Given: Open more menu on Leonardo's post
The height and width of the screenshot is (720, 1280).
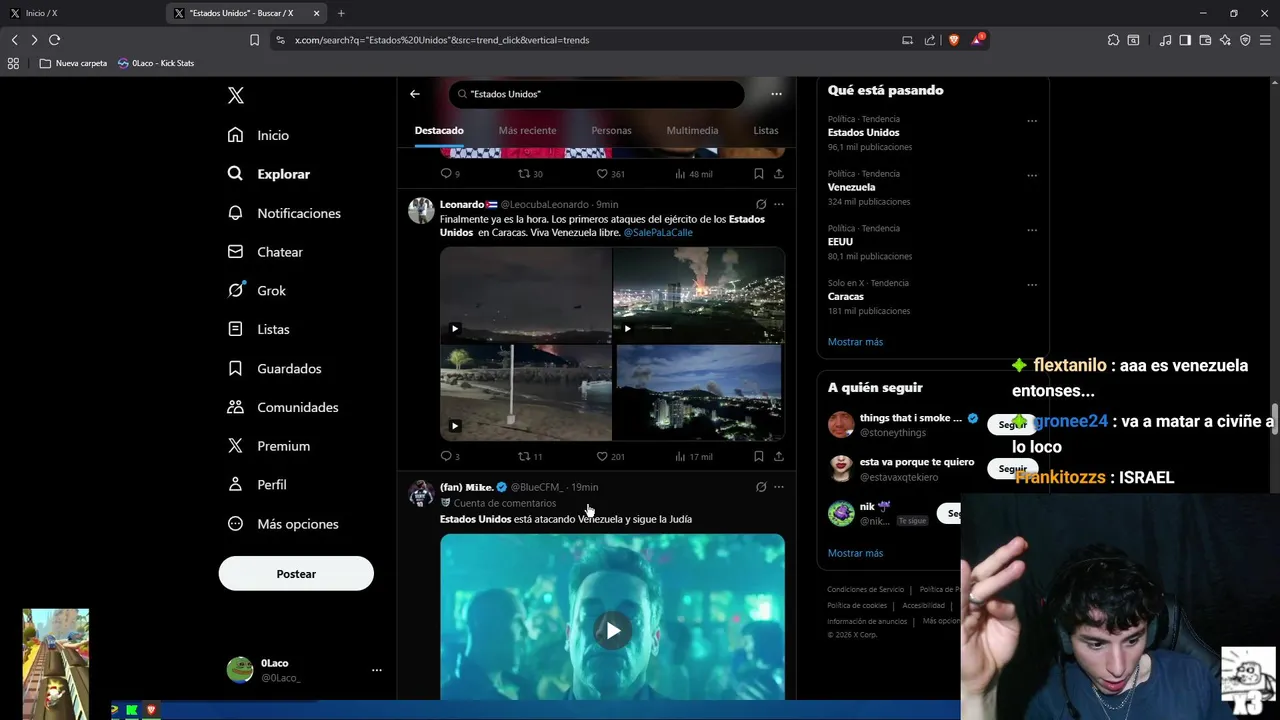Looking at the screenshot, I should 779,204.
